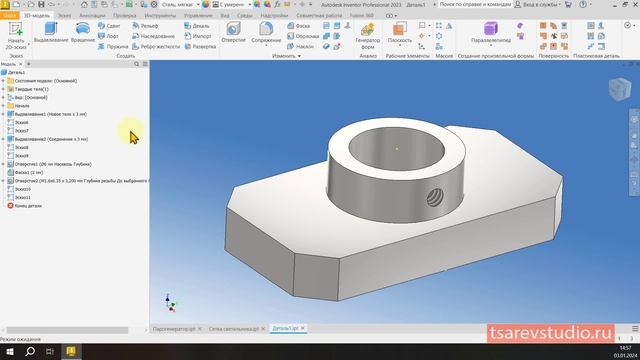Expand the Состояния модели node
Image resolution: width=640 pixels, height=360 pixels.
point(3,81)
